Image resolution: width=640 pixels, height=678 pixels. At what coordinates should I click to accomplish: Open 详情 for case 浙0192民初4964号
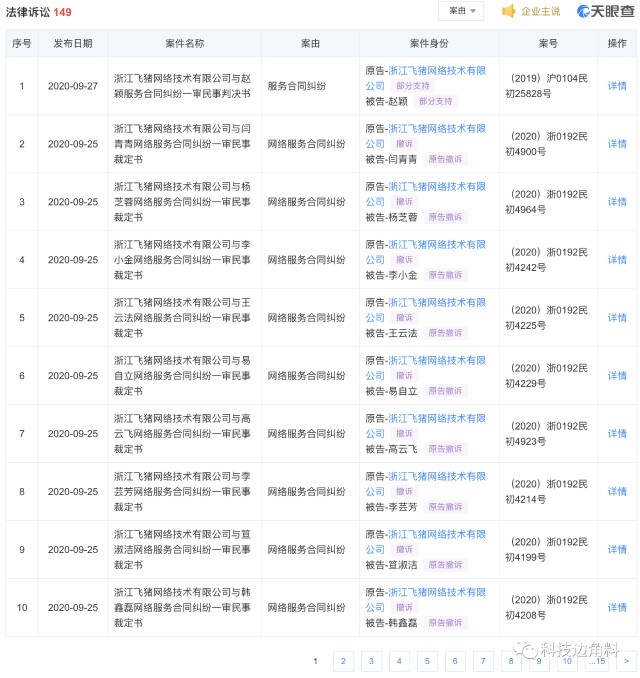617,201
